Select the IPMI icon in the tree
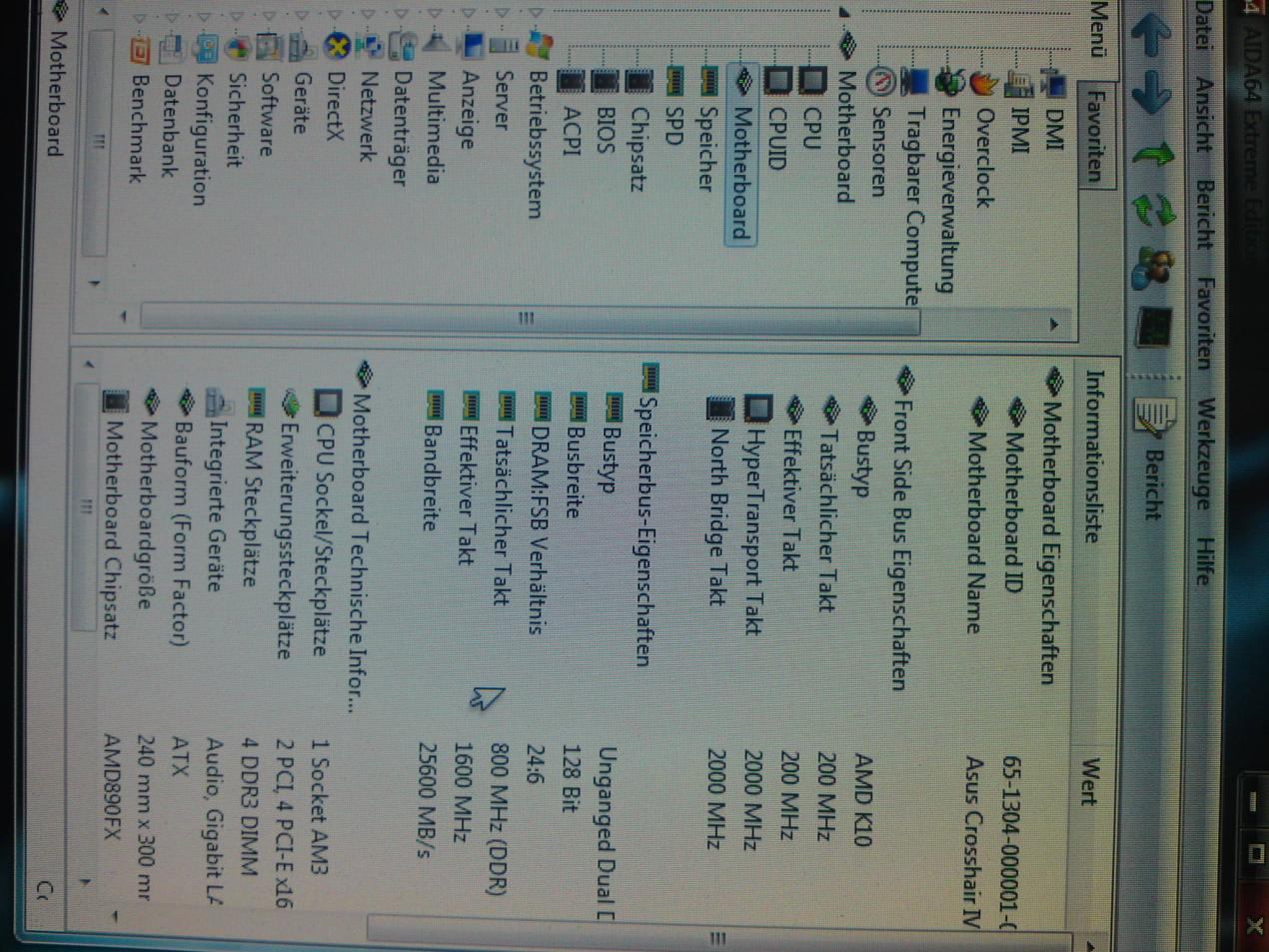This screenshot has height=952, width=1269. coord(1017,82)
